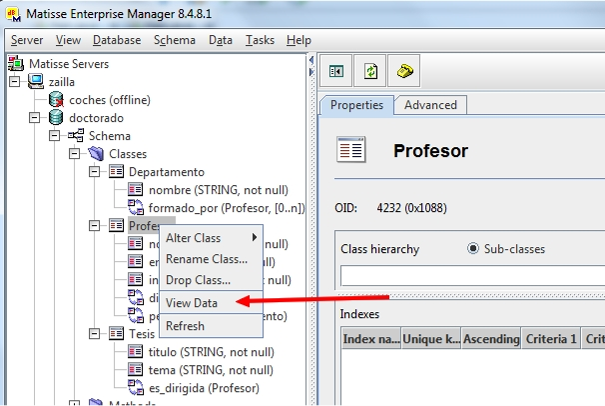Choose Refresh from context menu
This screenshot has height=406, width=605.
click(x=211, y=326)
